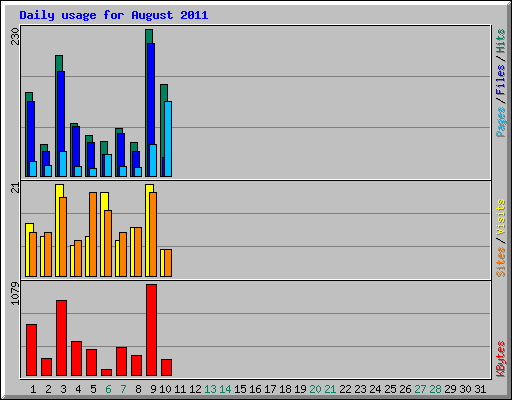Screen dimensions: 512x400
Task: Click day label "24" on the axis
Action: 375,389
